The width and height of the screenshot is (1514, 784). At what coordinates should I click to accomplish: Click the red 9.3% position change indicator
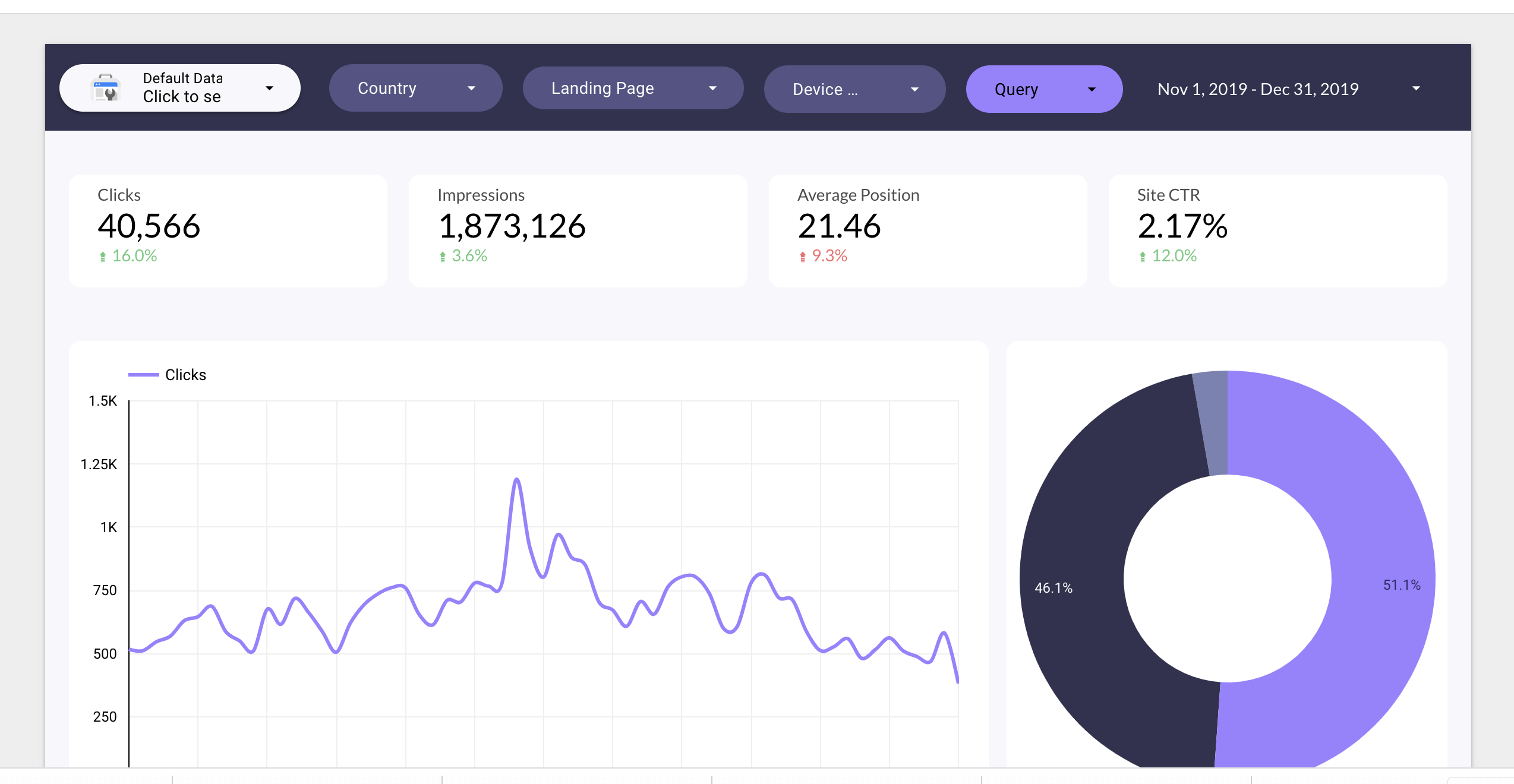[823, 256]
